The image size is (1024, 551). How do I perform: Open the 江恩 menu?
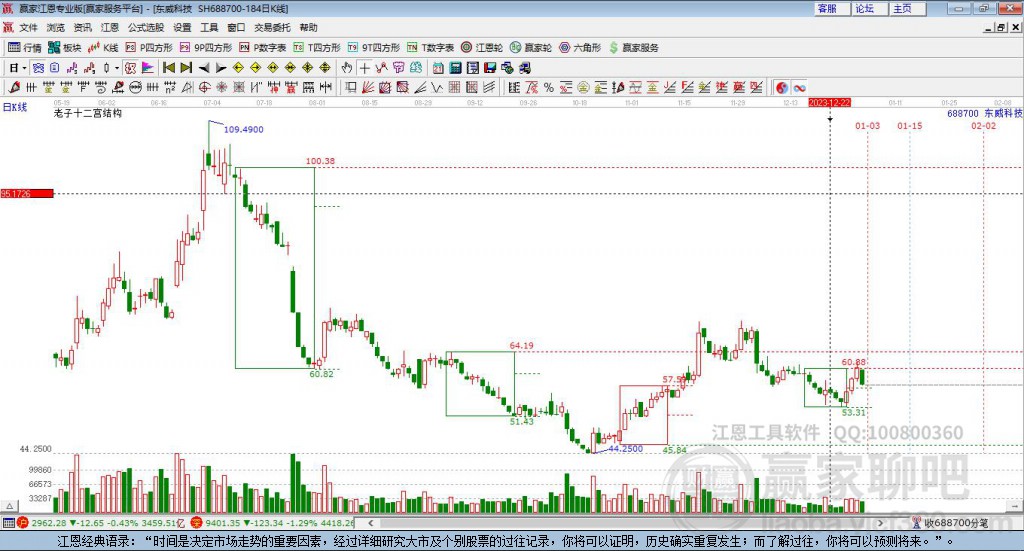coord(110,27)
